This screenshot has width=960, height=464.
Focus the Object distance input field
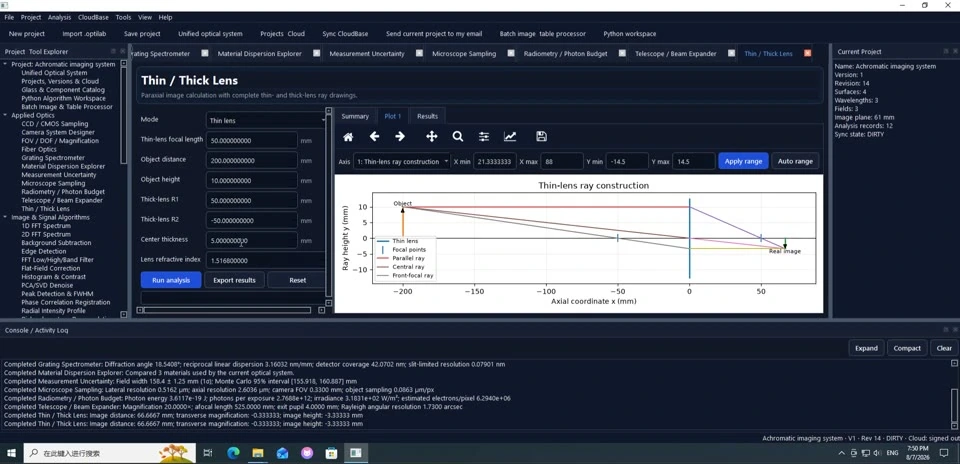point(252,160)
